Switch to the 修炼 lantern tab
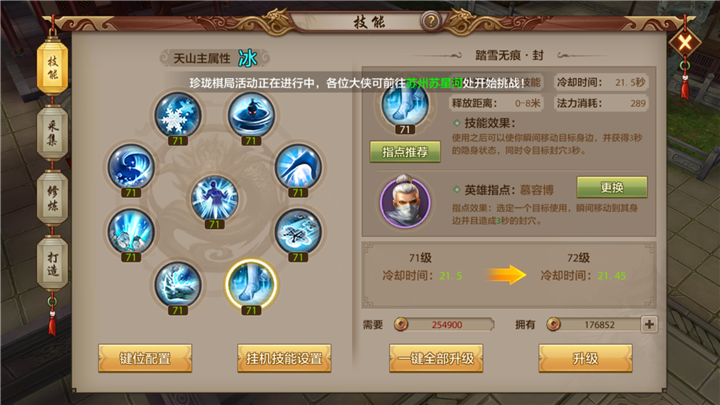The height and width of the screenshot is (405, 720). 52,198
